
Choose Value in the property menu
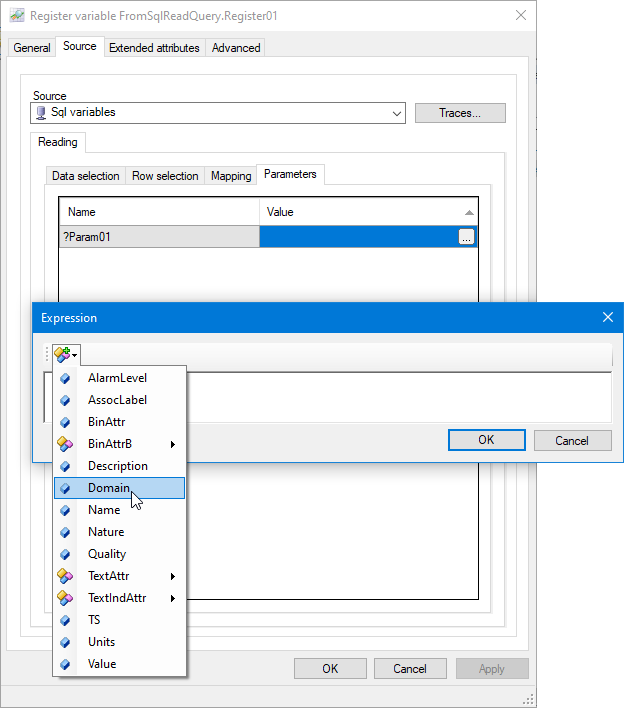pos(102,664)
